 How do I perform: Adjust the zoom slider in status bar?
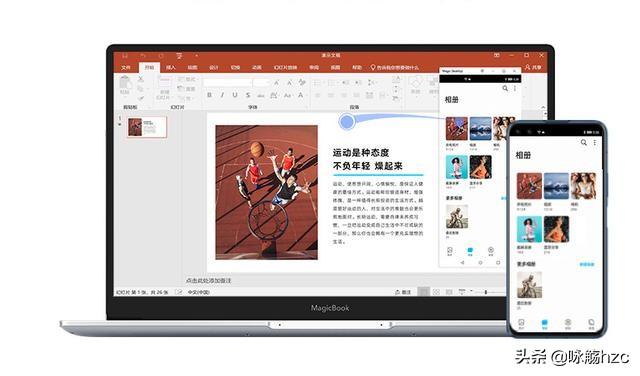point(486,292)
